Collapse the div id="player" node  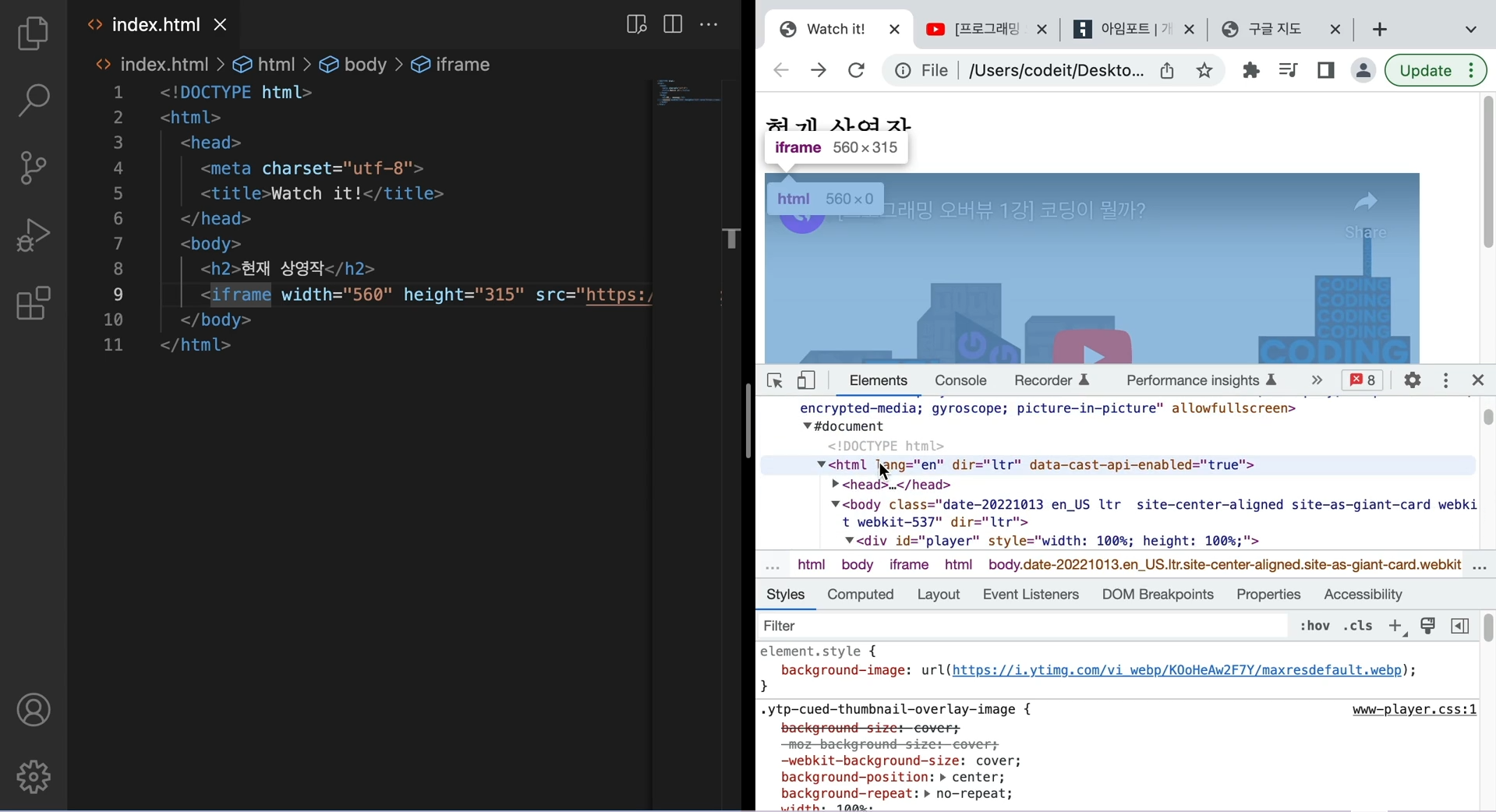tap(850, 541)
